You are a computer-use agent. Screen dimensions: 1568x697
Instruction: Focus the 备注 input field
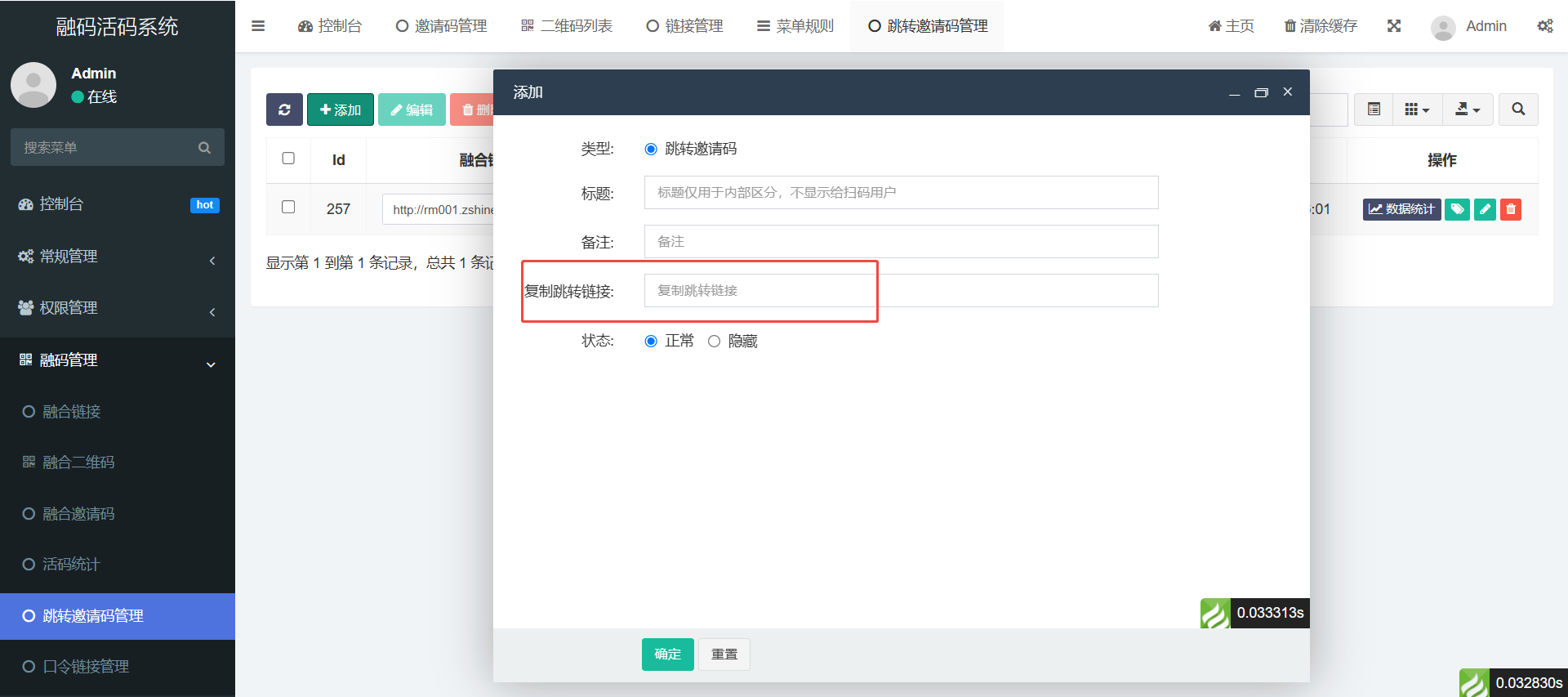tap(902, 242)
